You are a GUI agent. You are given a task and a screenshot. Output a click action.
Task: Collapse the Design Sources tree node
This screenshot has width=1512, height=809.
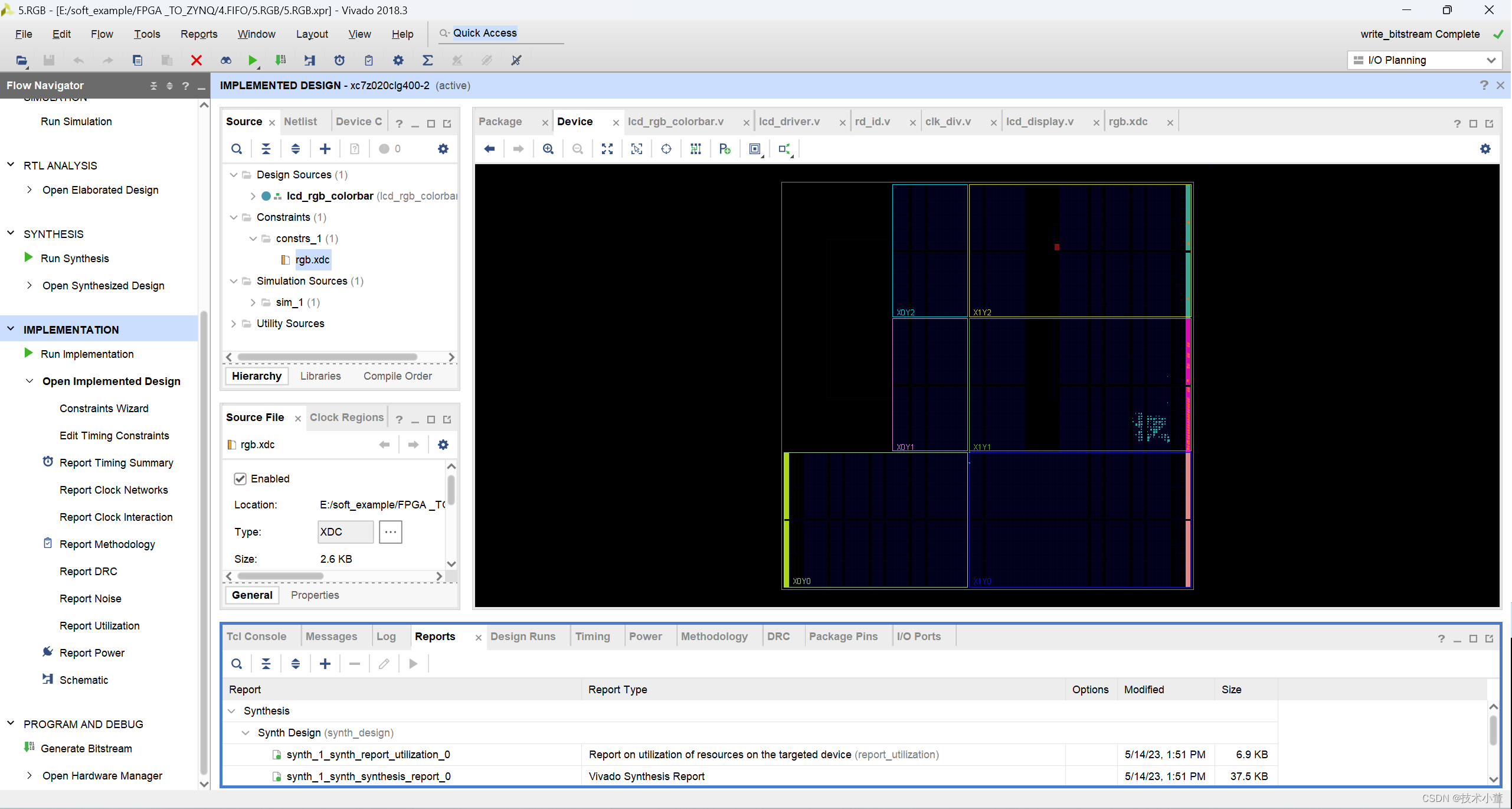click(234, 175)
